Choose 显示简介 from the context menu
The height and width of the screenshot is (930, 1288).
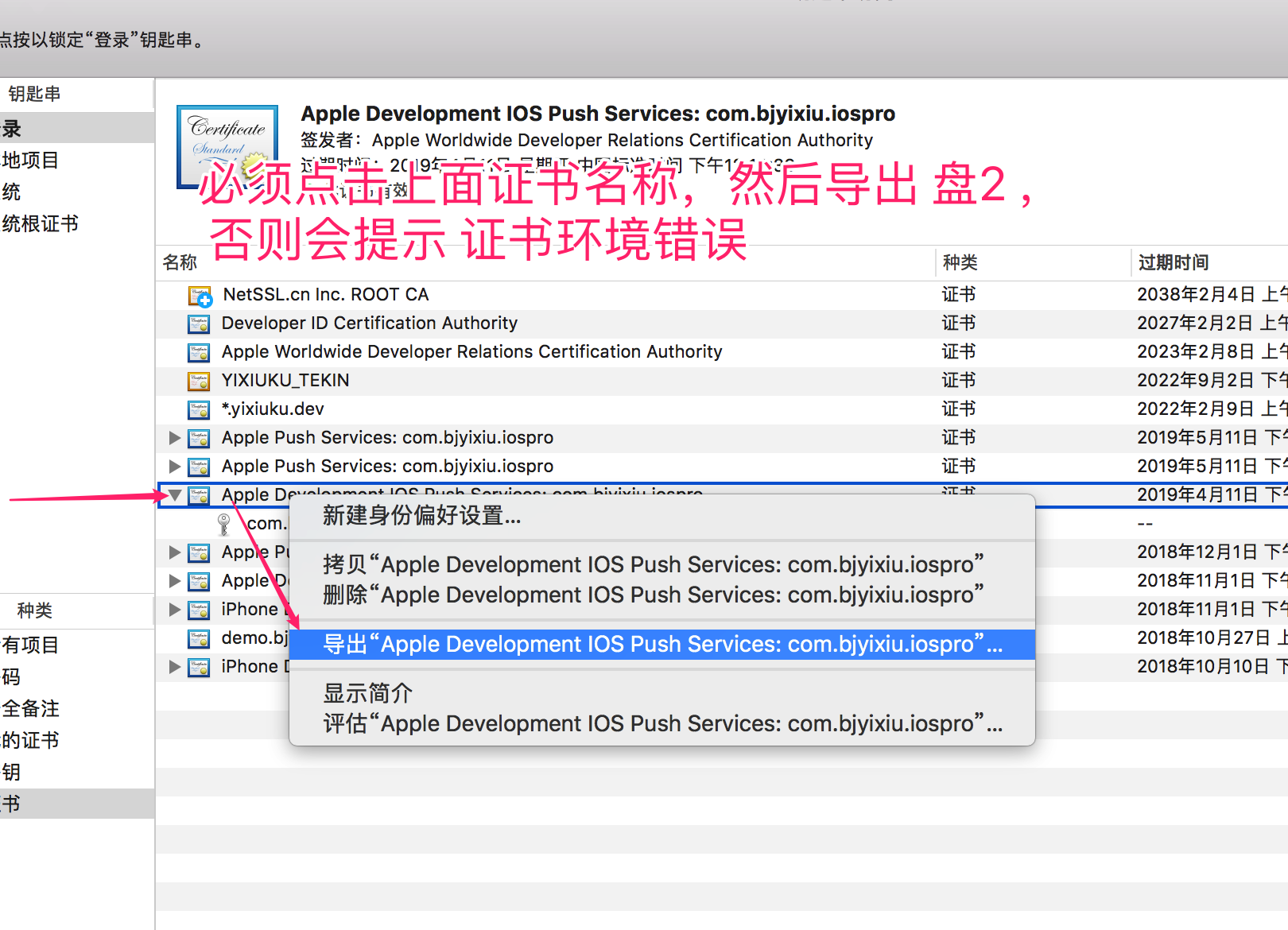(x=662, y=693)
